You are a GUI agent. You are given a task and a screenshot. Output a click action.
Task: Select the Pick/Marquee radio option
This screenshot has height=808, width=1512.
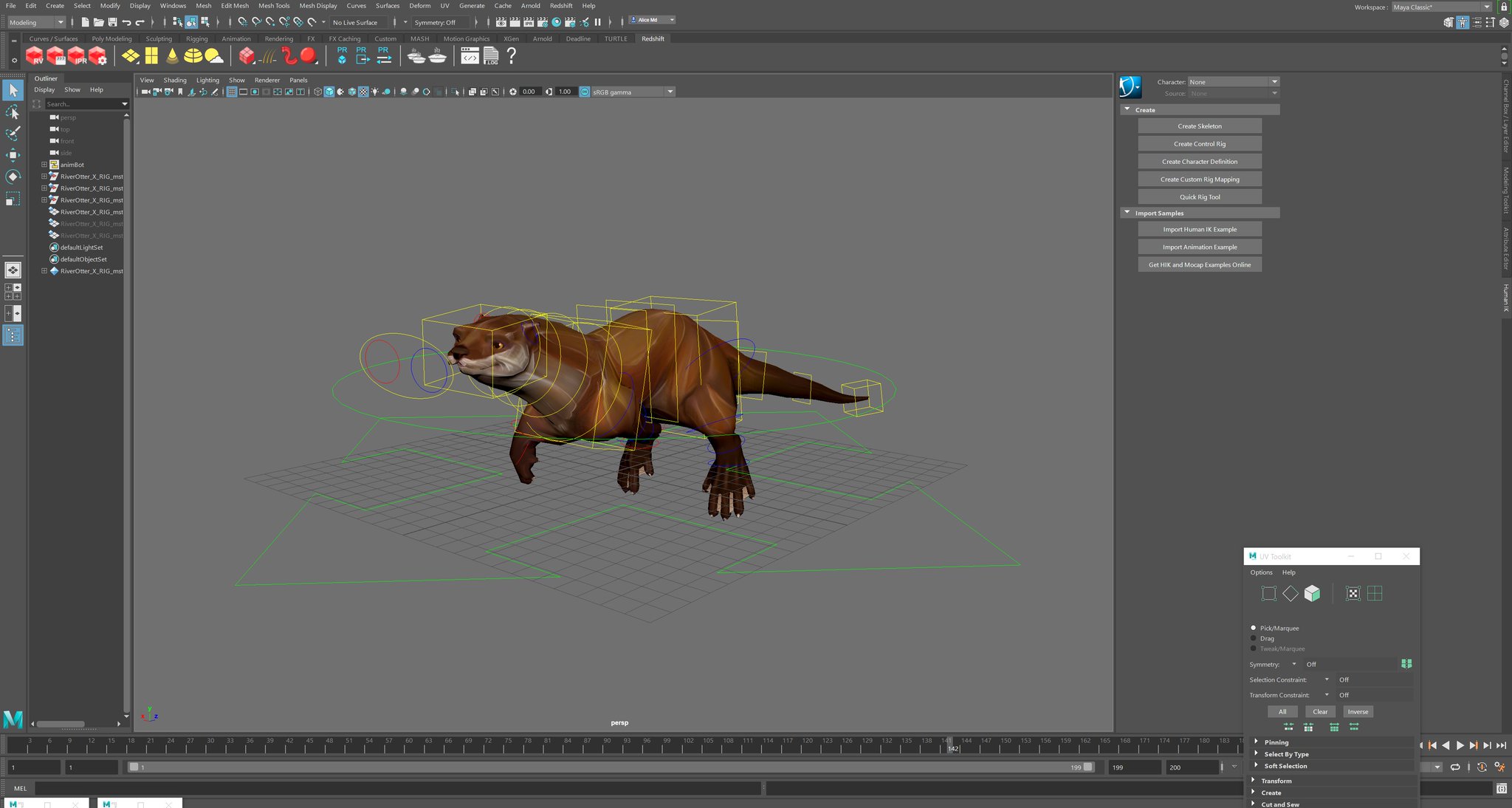[1254, 628]
